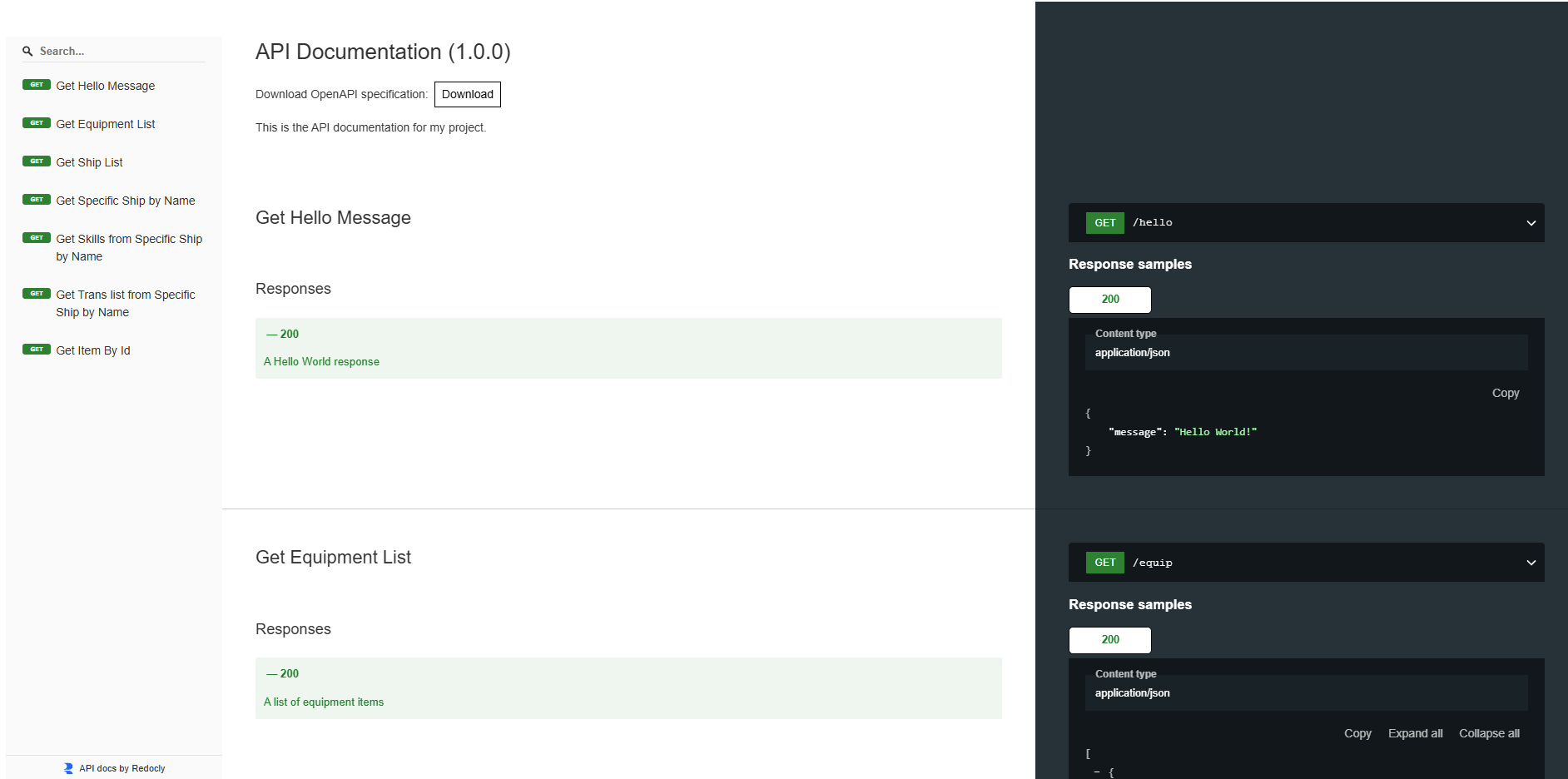
Task: Click GET badge beside Get Hello Message
Action: click(37, 85)
